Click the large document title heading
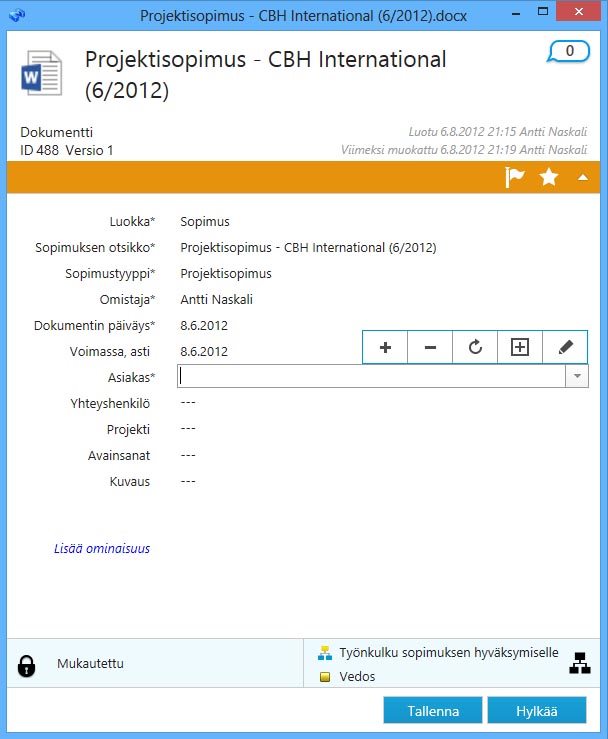Screen dimensions: 608x739 click(x=265, y=75)
